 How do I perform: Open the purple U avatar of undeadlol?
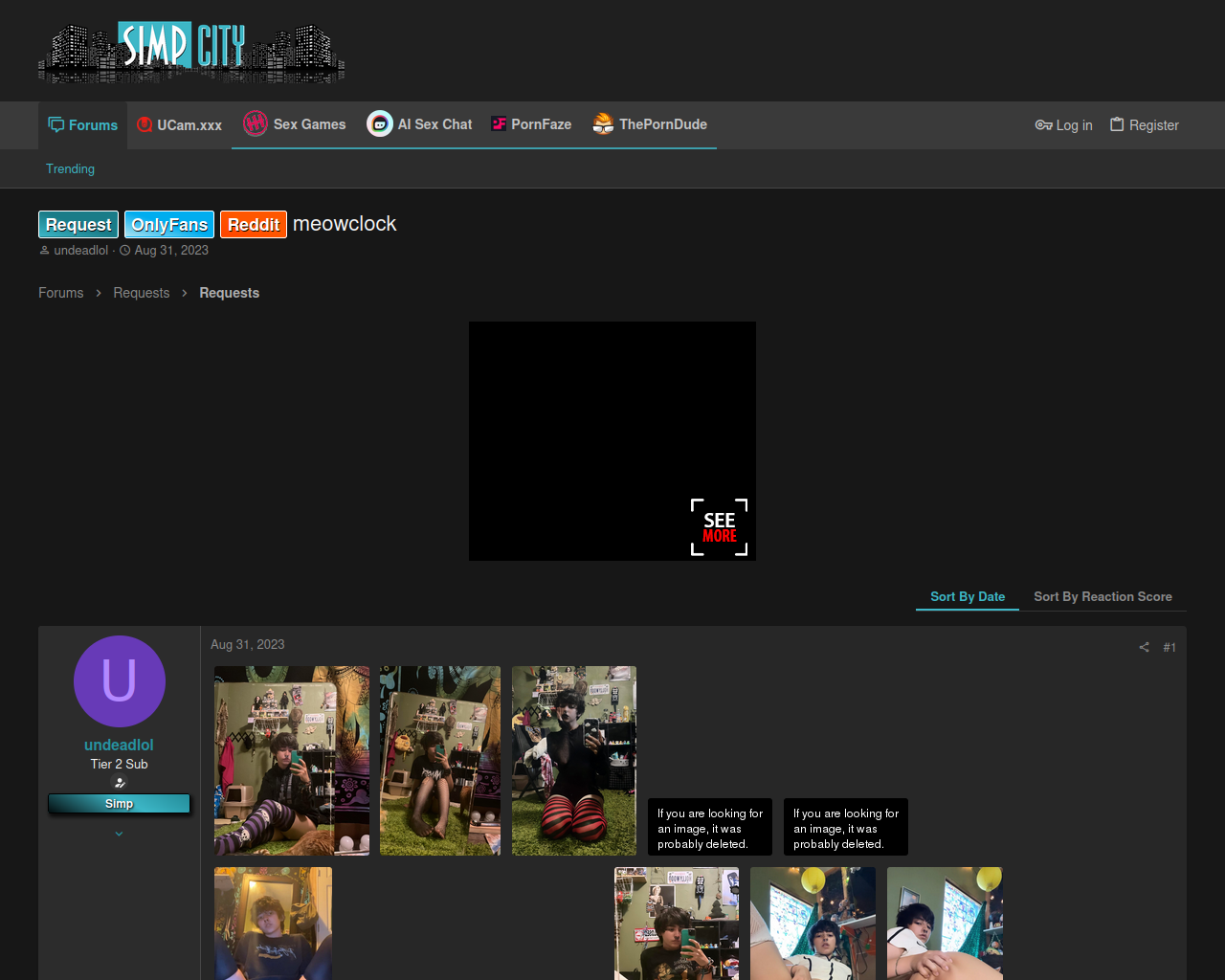[120, 681]
